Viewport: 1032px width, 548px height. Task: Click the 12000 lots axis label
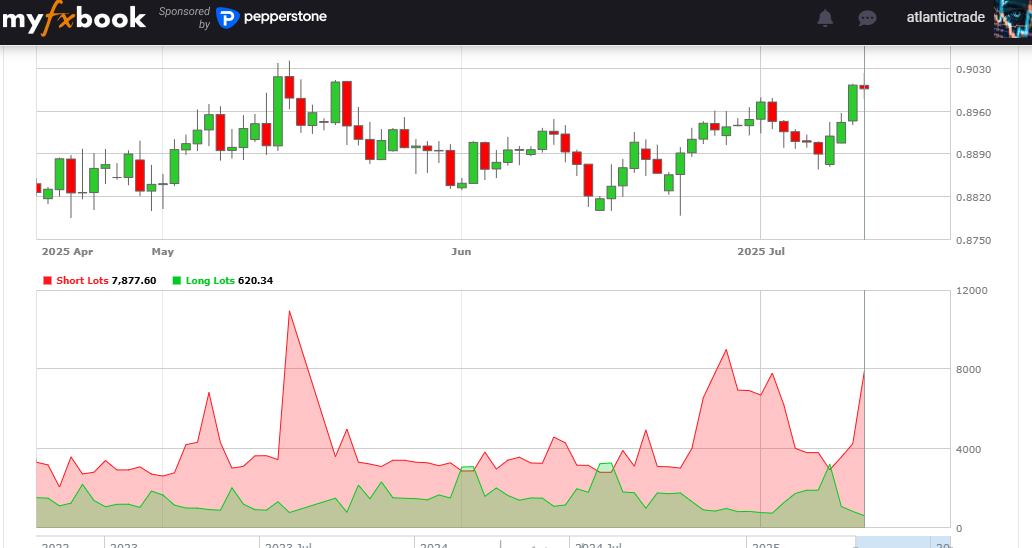(x=971, y=291)
